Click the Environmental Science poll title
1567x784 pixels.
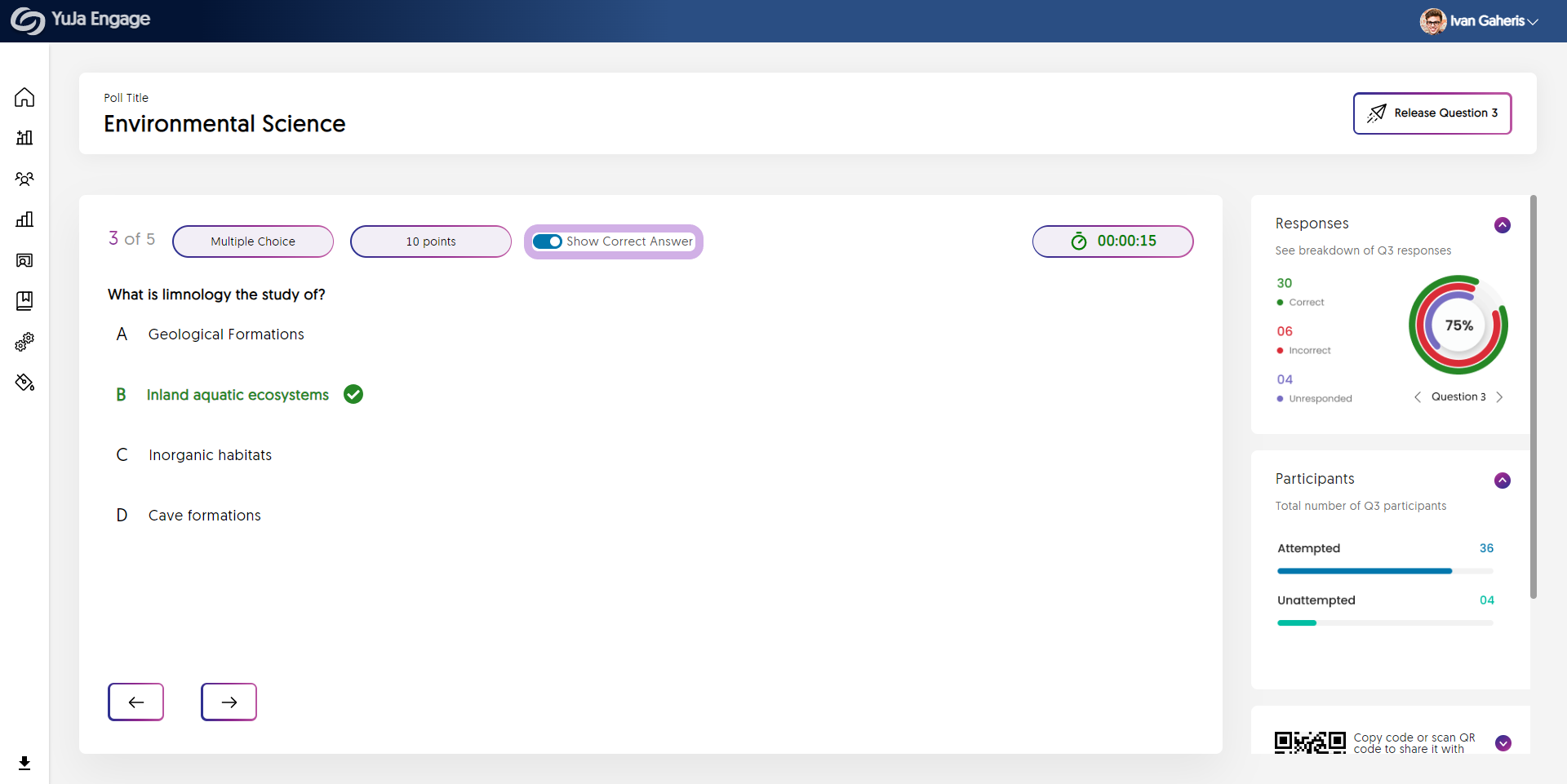coord(224,124)
